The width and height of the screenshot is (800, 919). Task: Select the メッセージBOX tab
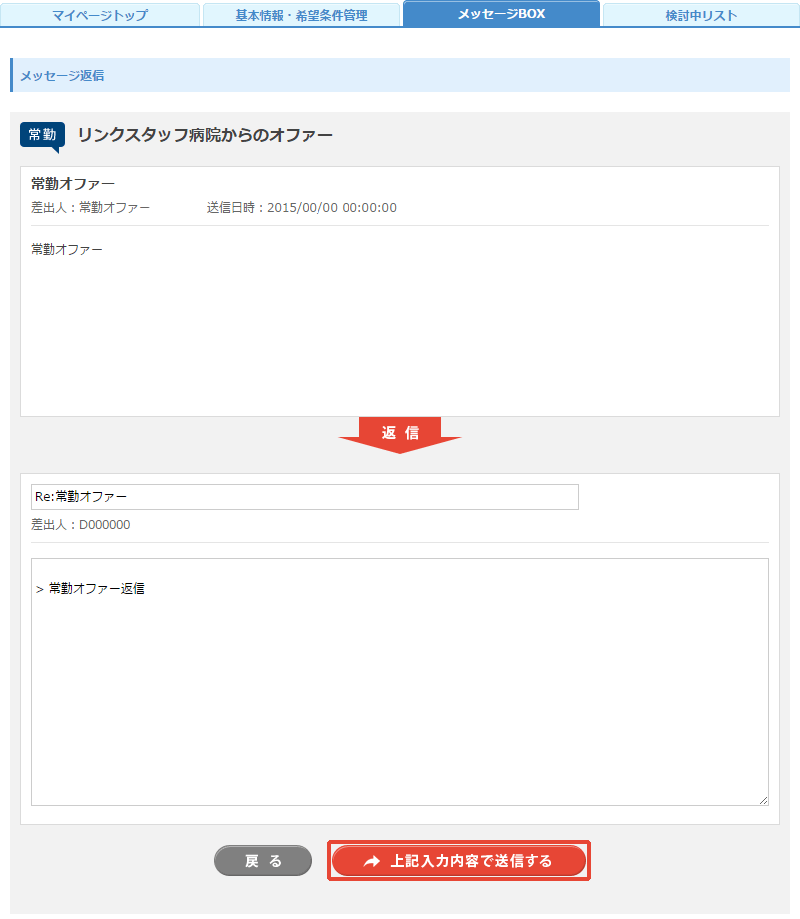pos(501,13)
